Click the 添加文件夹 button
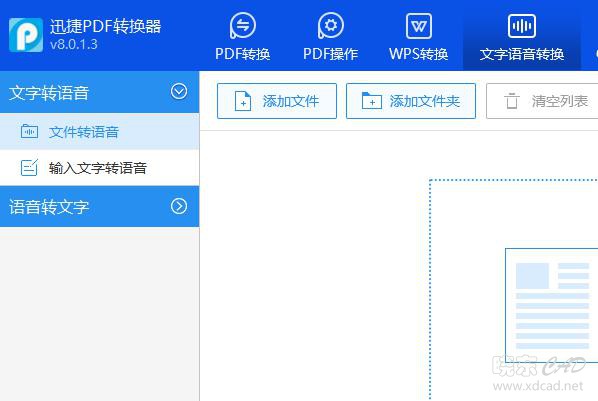Screen dimensions: 598x401 pyautogui.click(x=411, y=101)
